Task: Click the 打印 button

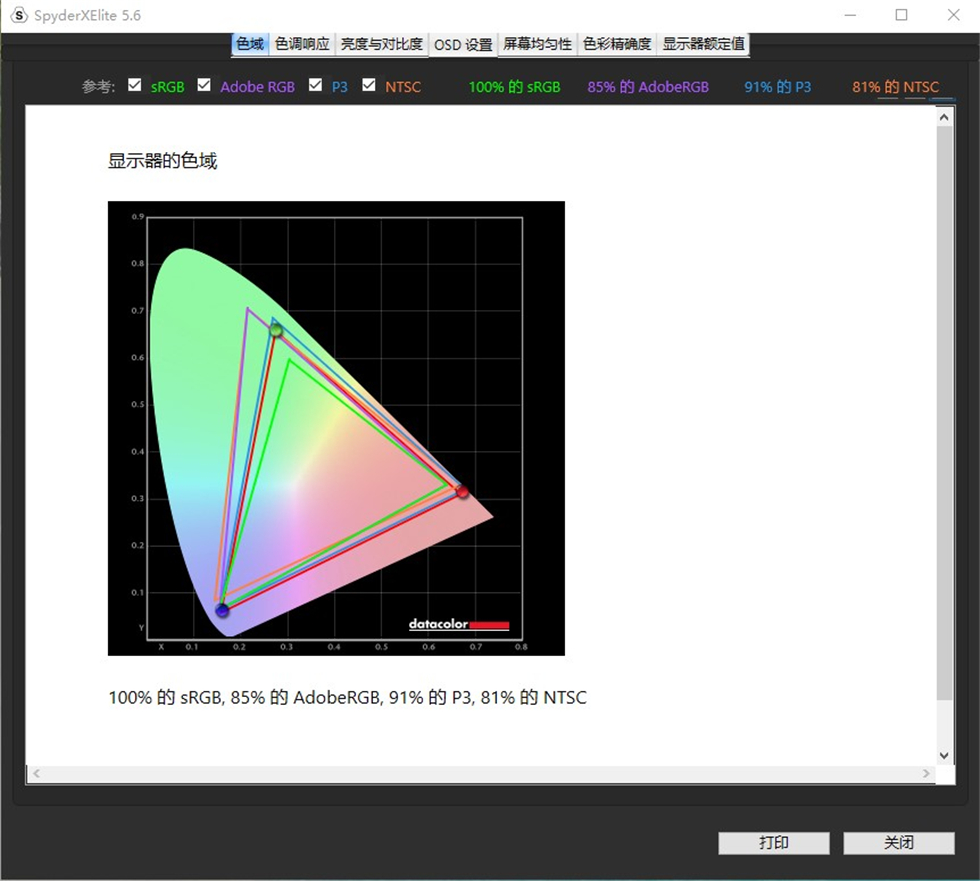Action: [x=773, y=842]
